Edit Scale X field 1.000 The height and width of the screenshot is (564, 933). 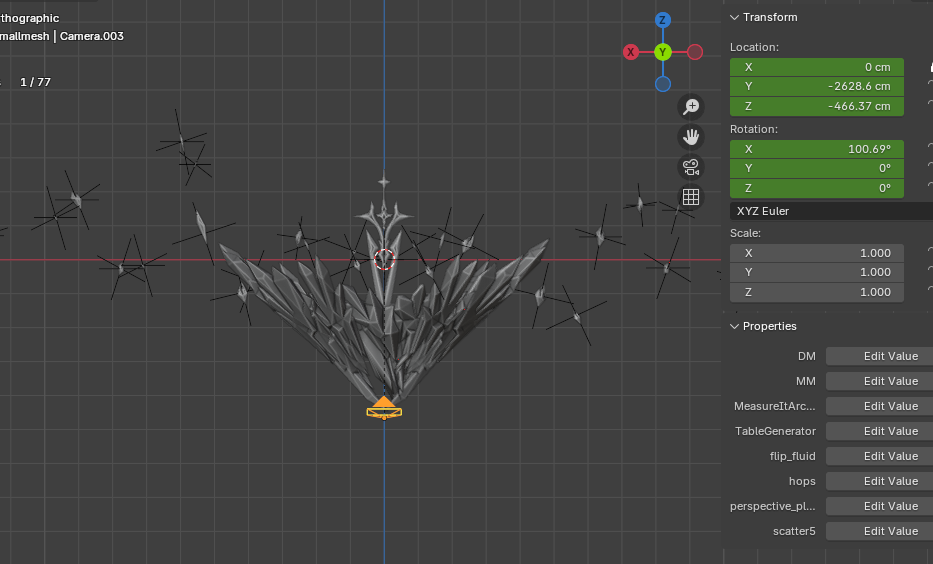point(817,253)
